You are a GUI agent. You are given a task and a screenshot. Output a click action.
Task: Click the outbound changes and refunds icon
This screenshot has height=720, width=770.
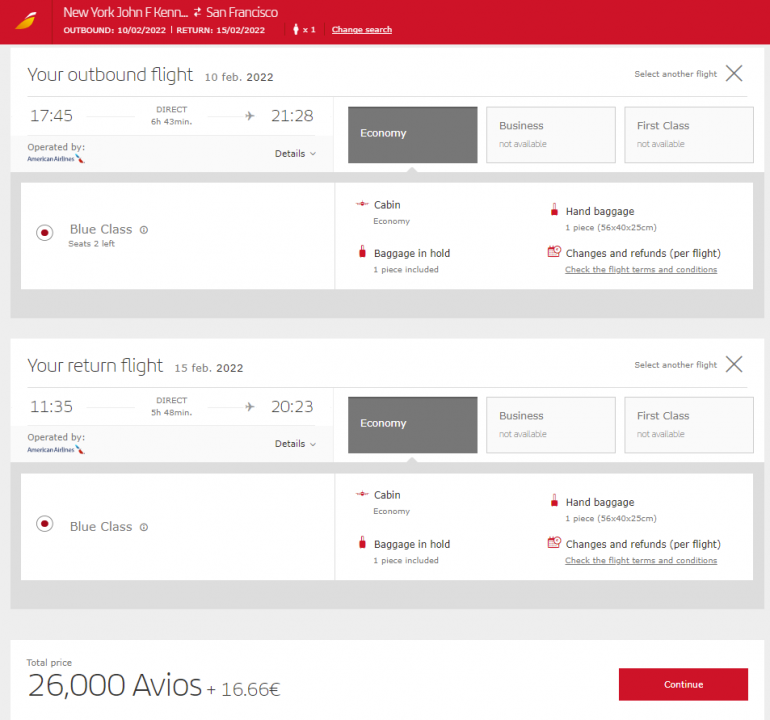(554, 253)
